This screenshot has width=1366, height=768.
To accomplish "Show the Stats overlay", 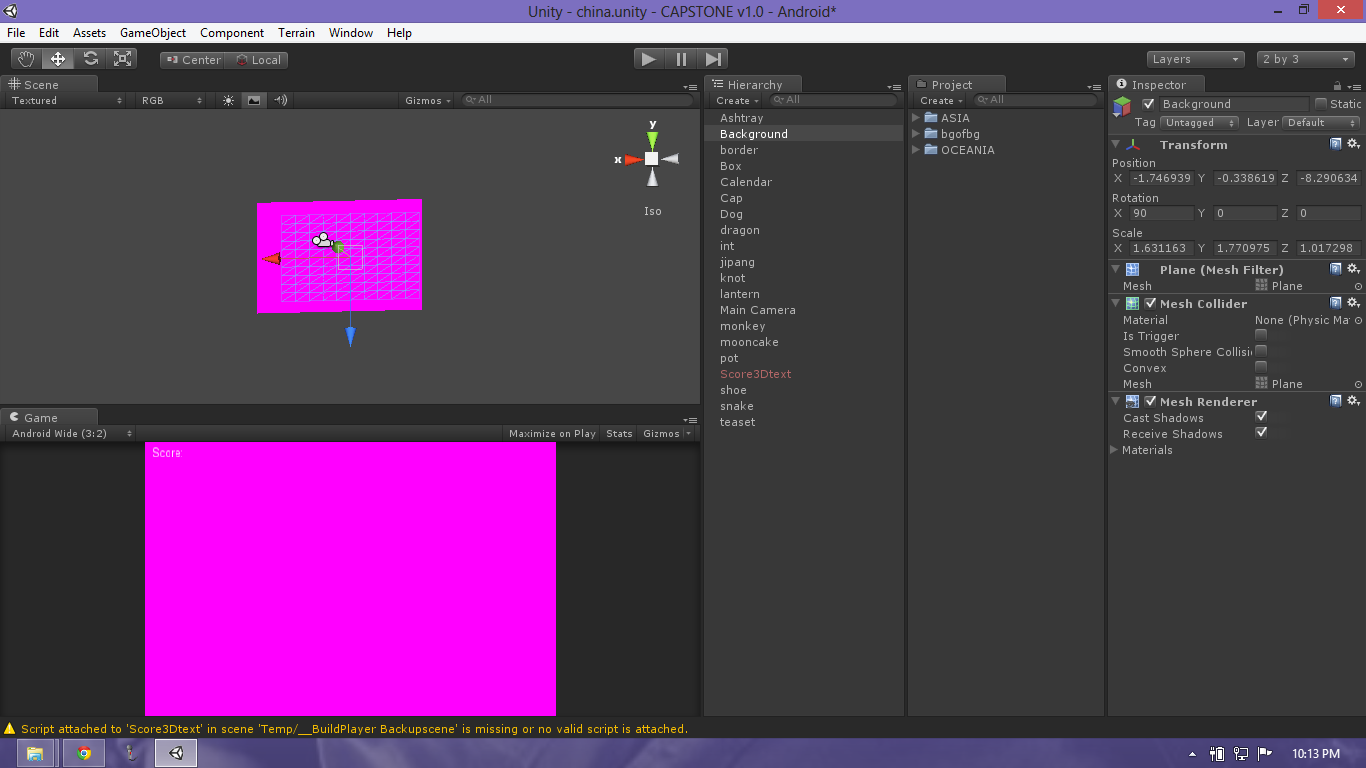I will coord(619,434).
